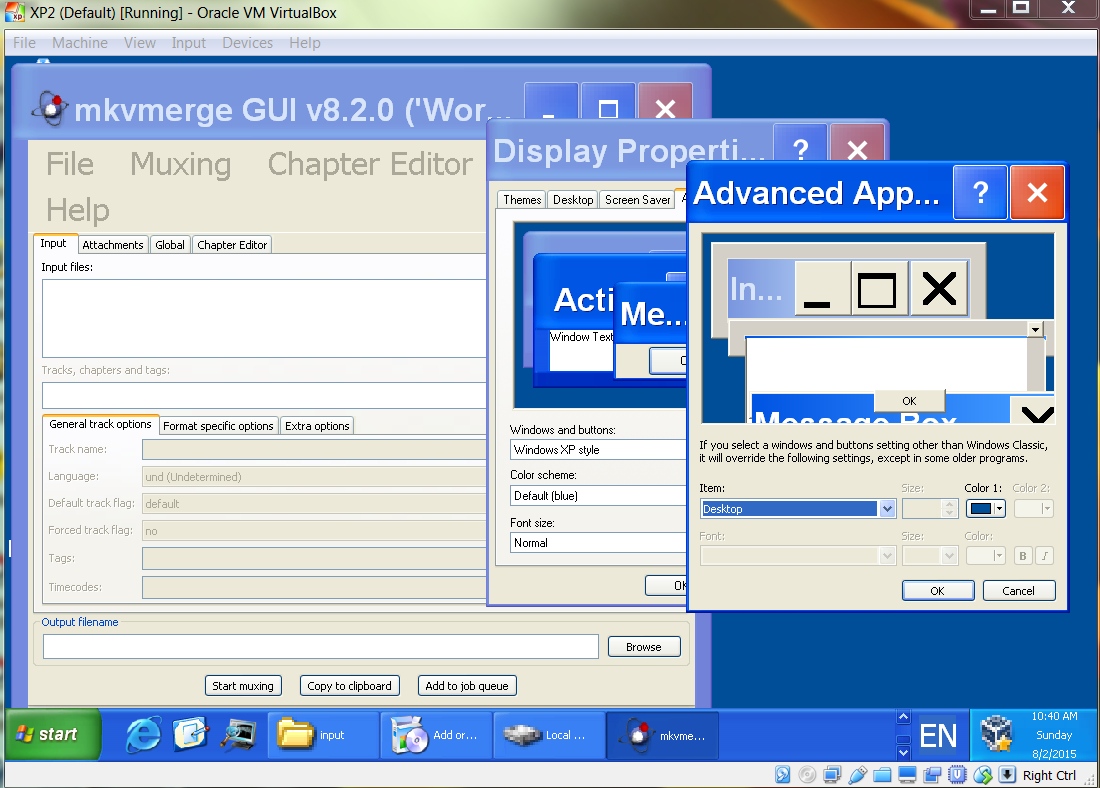Click the hard disk activity status icon
The width and height of the screenshot is (1100, 788).
coord(782,775)
